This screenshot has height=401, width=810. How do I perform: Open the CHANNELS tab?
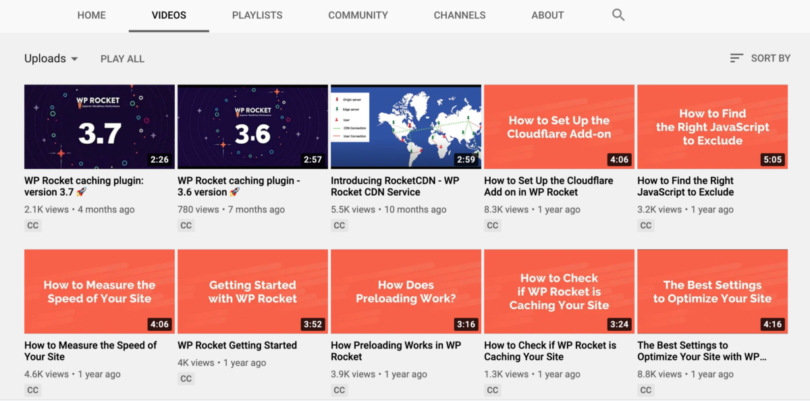tap(460, 16)
